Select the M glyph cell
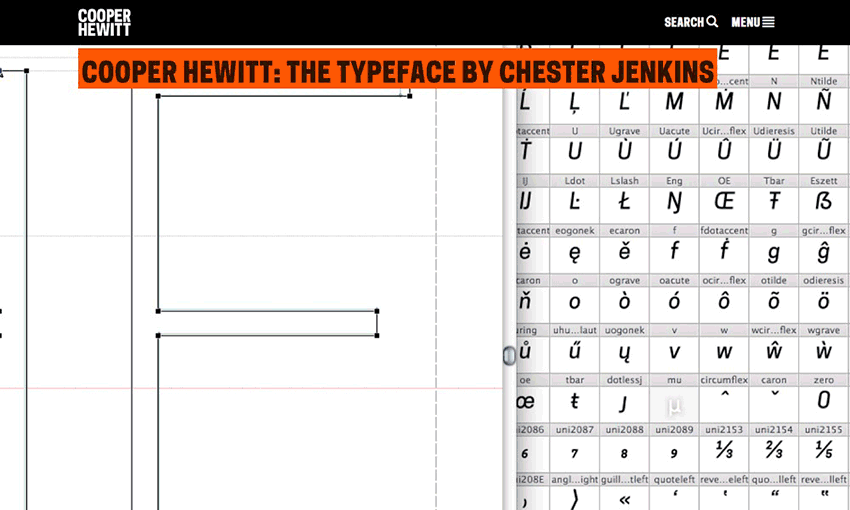 (x=674, y=101)
